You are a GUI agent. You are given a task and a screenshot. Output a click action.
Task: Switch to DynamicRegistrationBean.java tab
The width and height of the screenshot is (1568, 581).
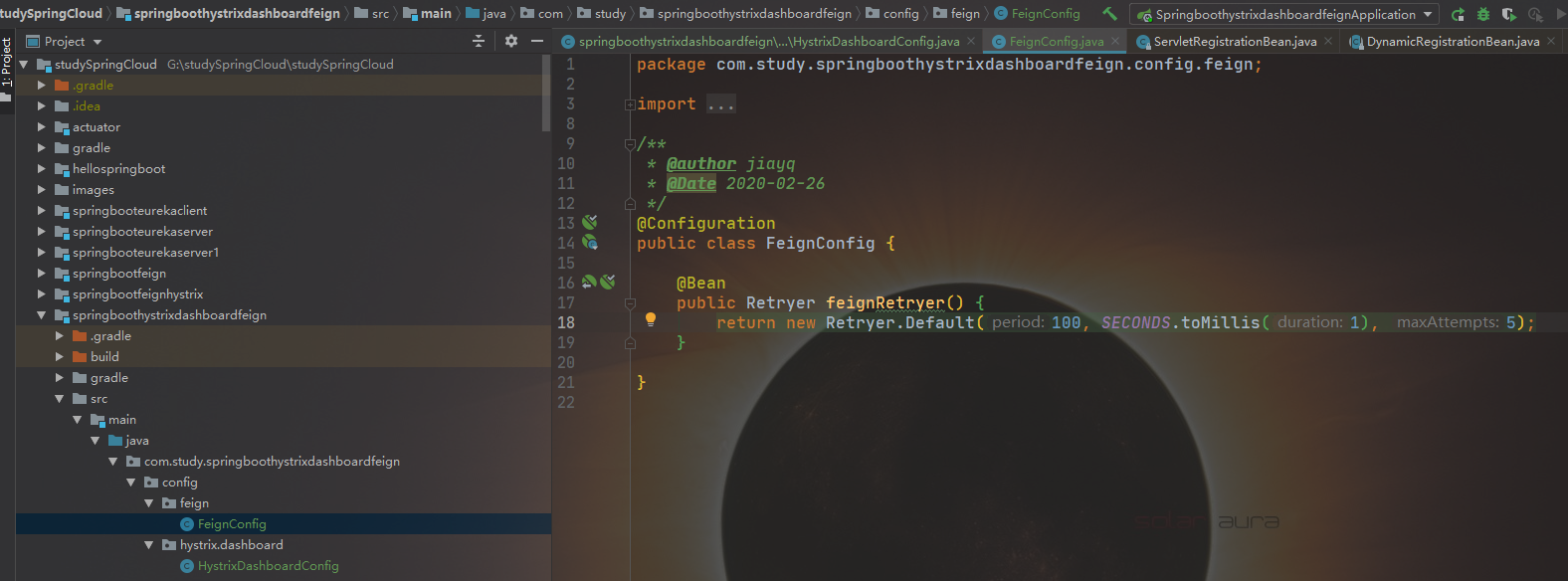pos(1453,42)
